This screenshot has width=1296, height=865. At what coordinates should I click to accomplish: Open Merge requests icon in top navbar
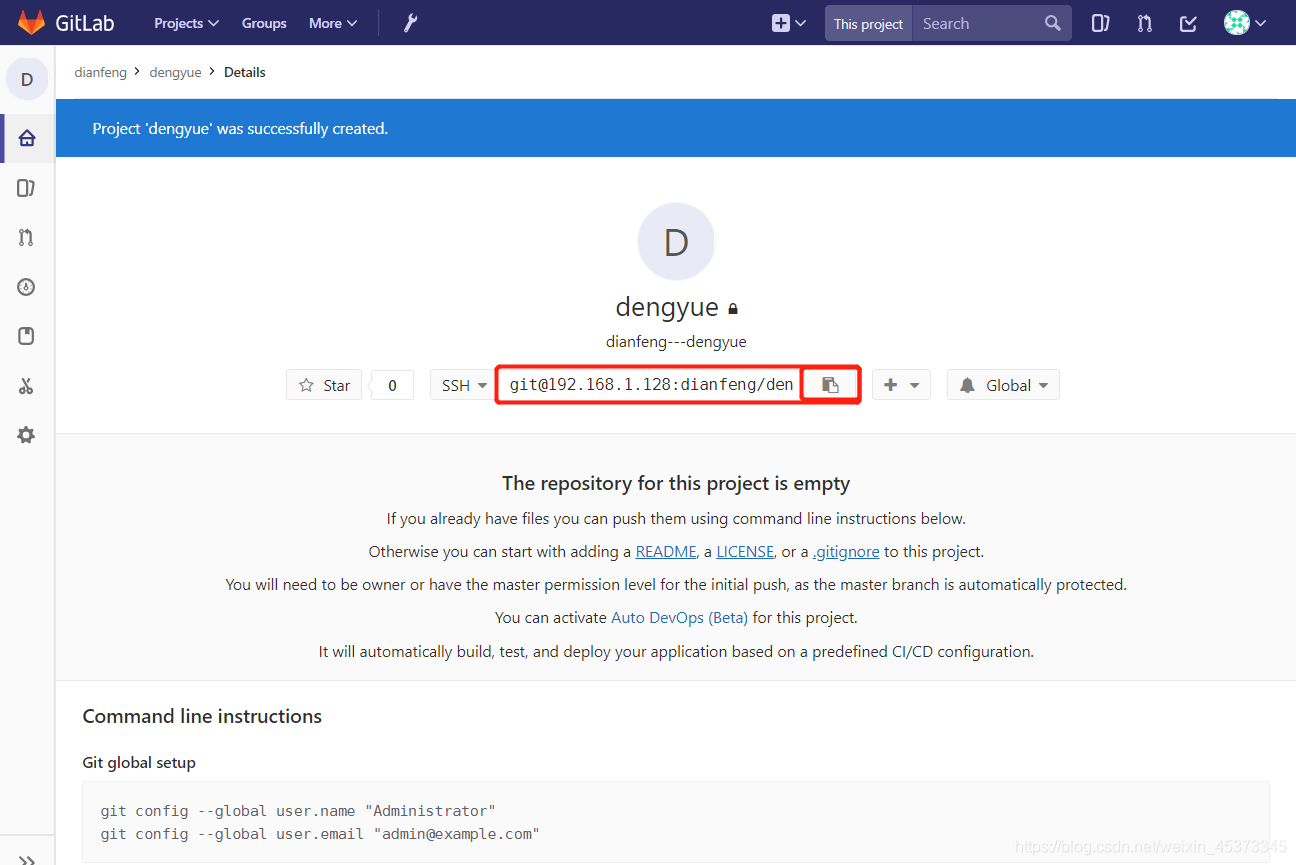click(x=1144, y=23)
